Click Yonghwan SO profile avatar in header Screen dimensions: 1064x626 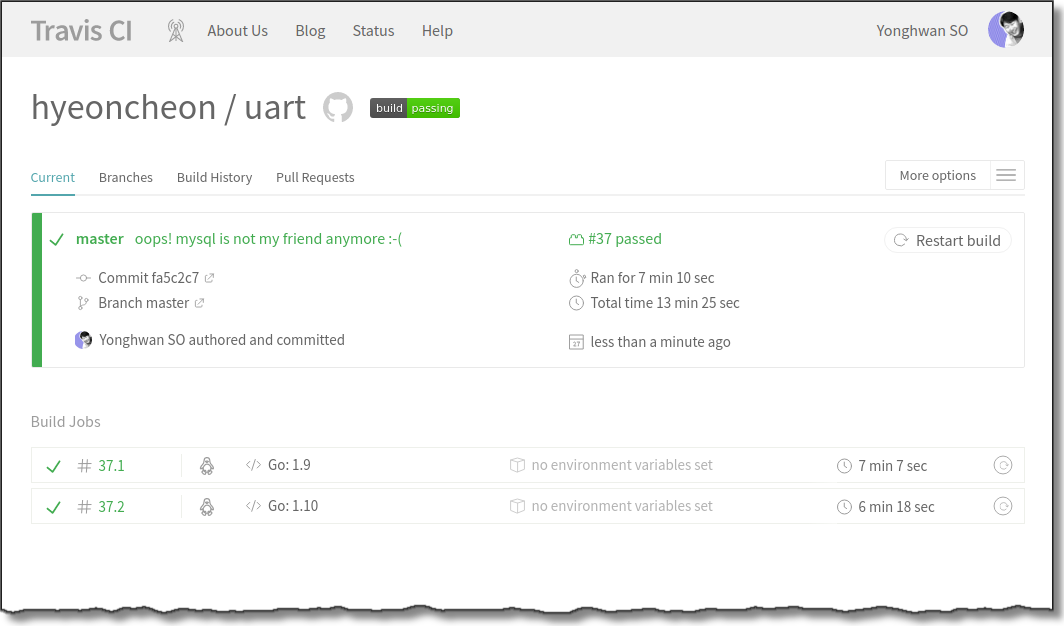click(1006, 30)
